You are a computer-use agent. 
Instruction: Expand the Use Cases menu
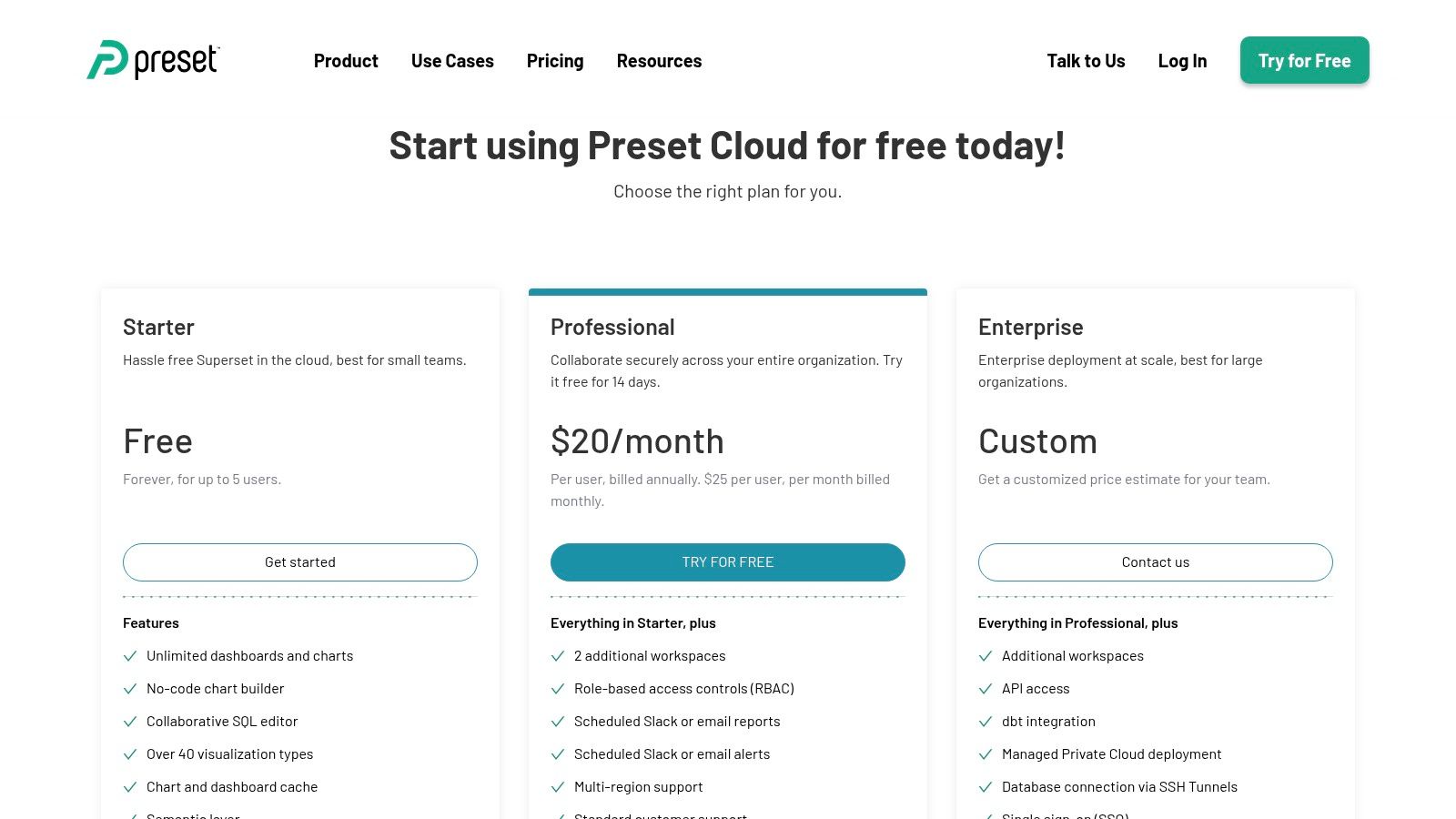click(x=452, y=61)
